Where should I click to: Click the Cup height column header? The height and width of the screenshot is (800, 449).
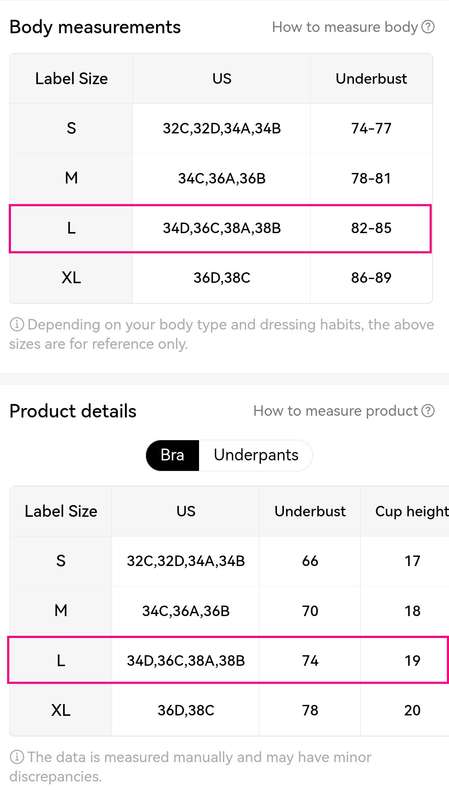(x=411, y=511)
